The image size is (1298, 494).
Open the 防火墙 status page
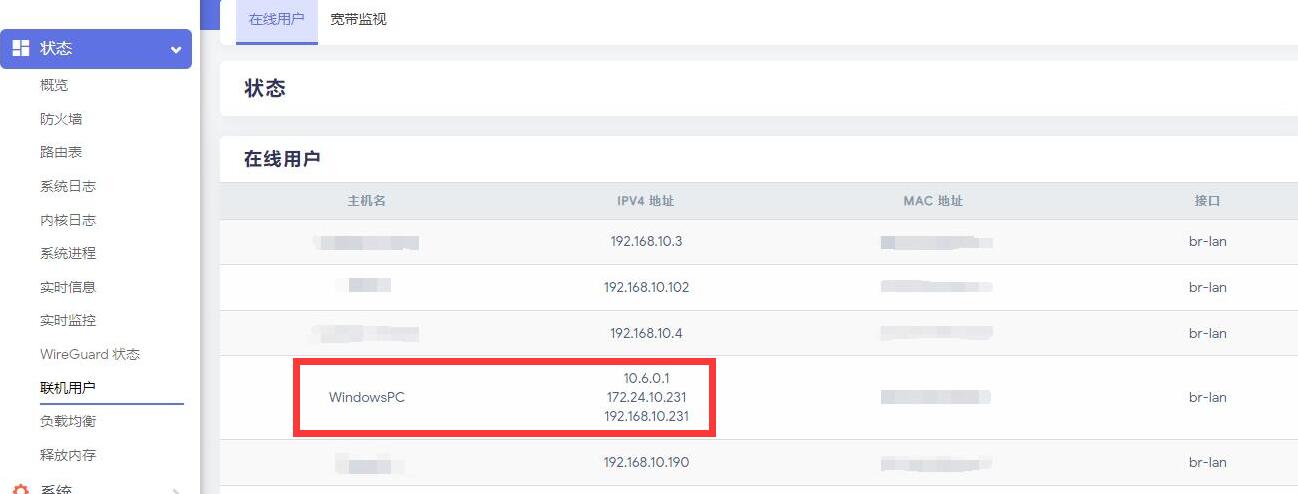click(61, 119)
